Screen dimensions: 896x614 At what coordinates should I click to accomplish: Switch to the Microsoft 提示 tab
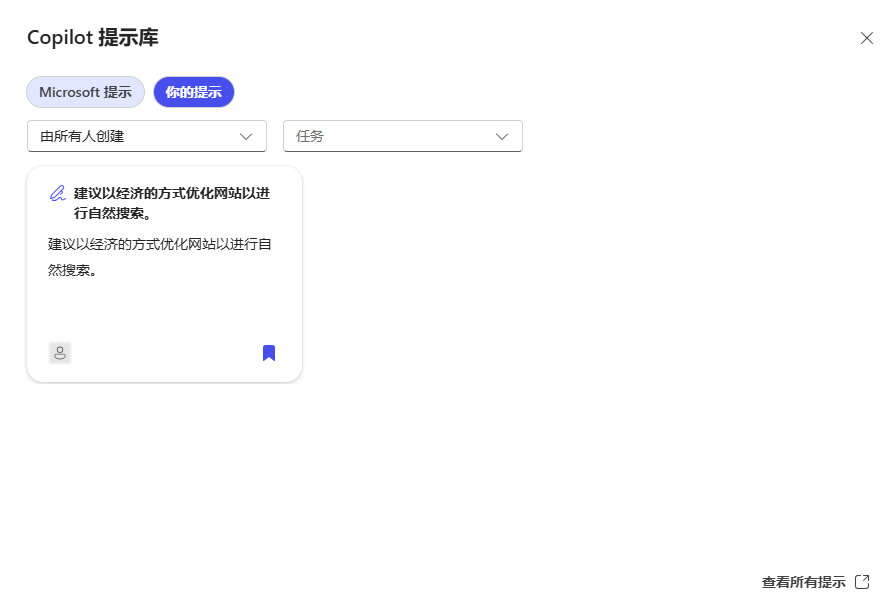pyautogui.click(x=85, y=92)
